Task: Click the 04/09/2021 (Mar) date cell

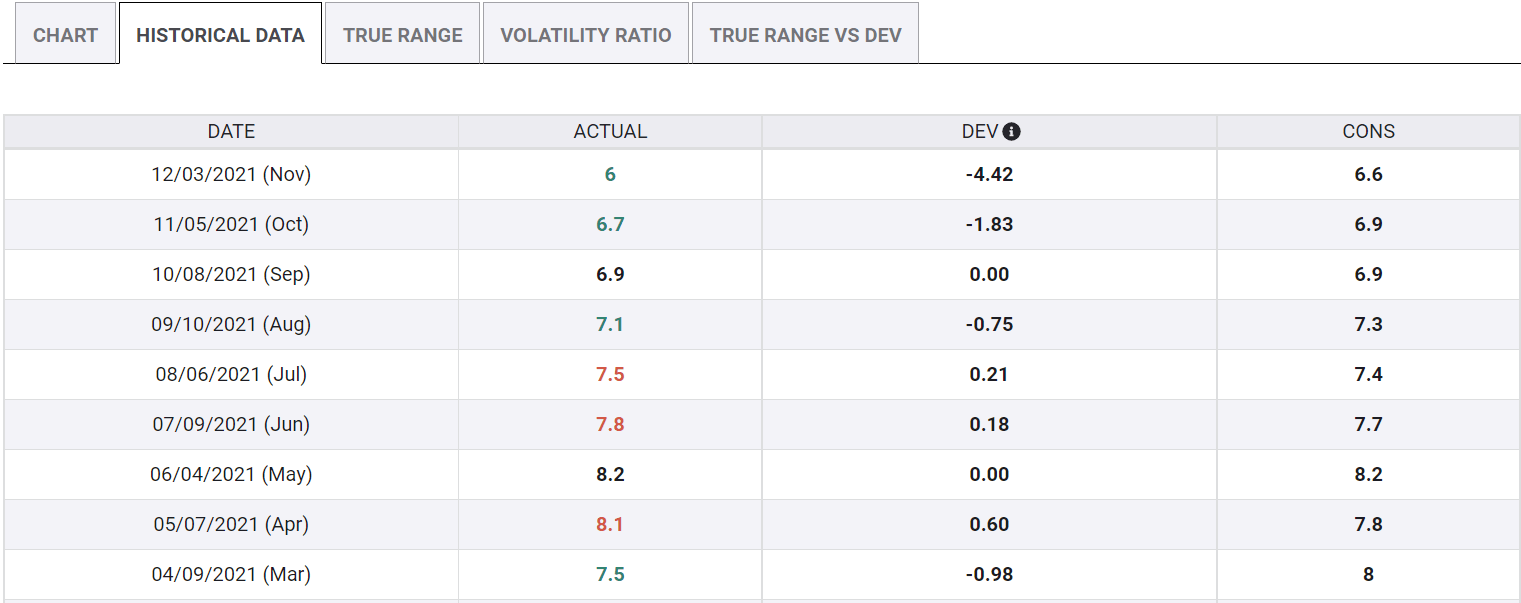Action: (x=231, y=574)
